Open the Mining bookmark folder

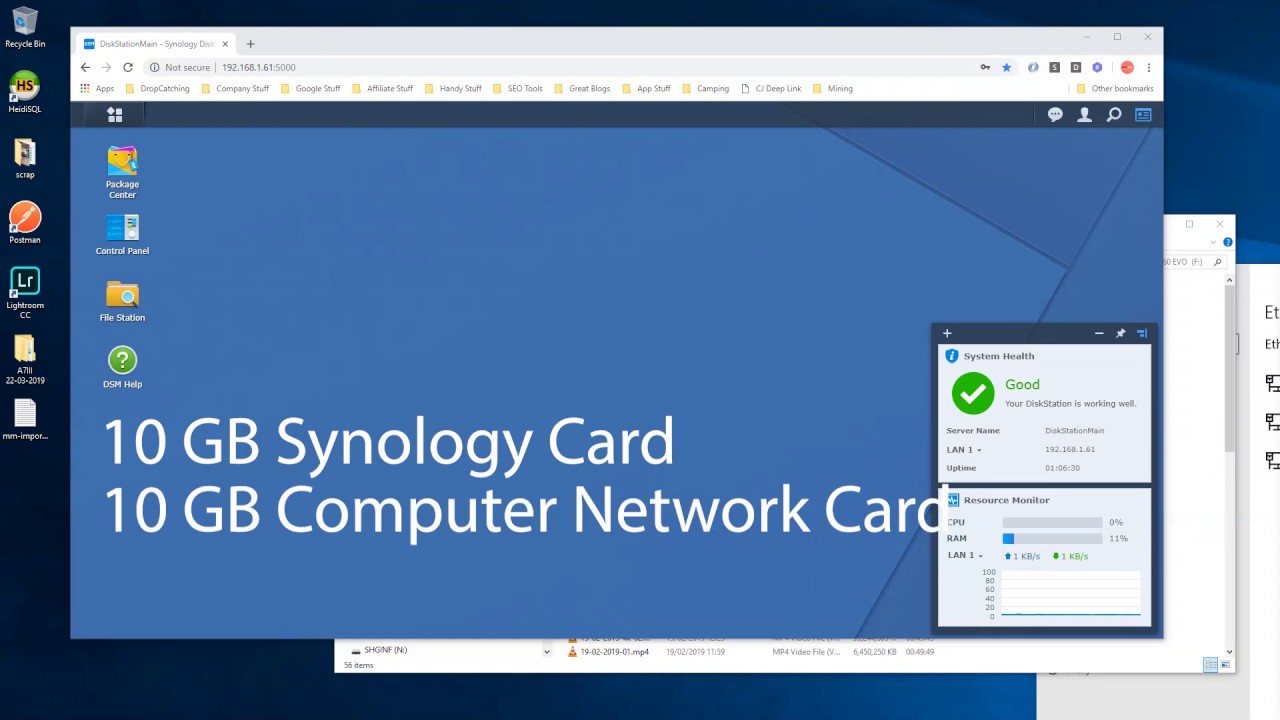(x=833, y=88)
